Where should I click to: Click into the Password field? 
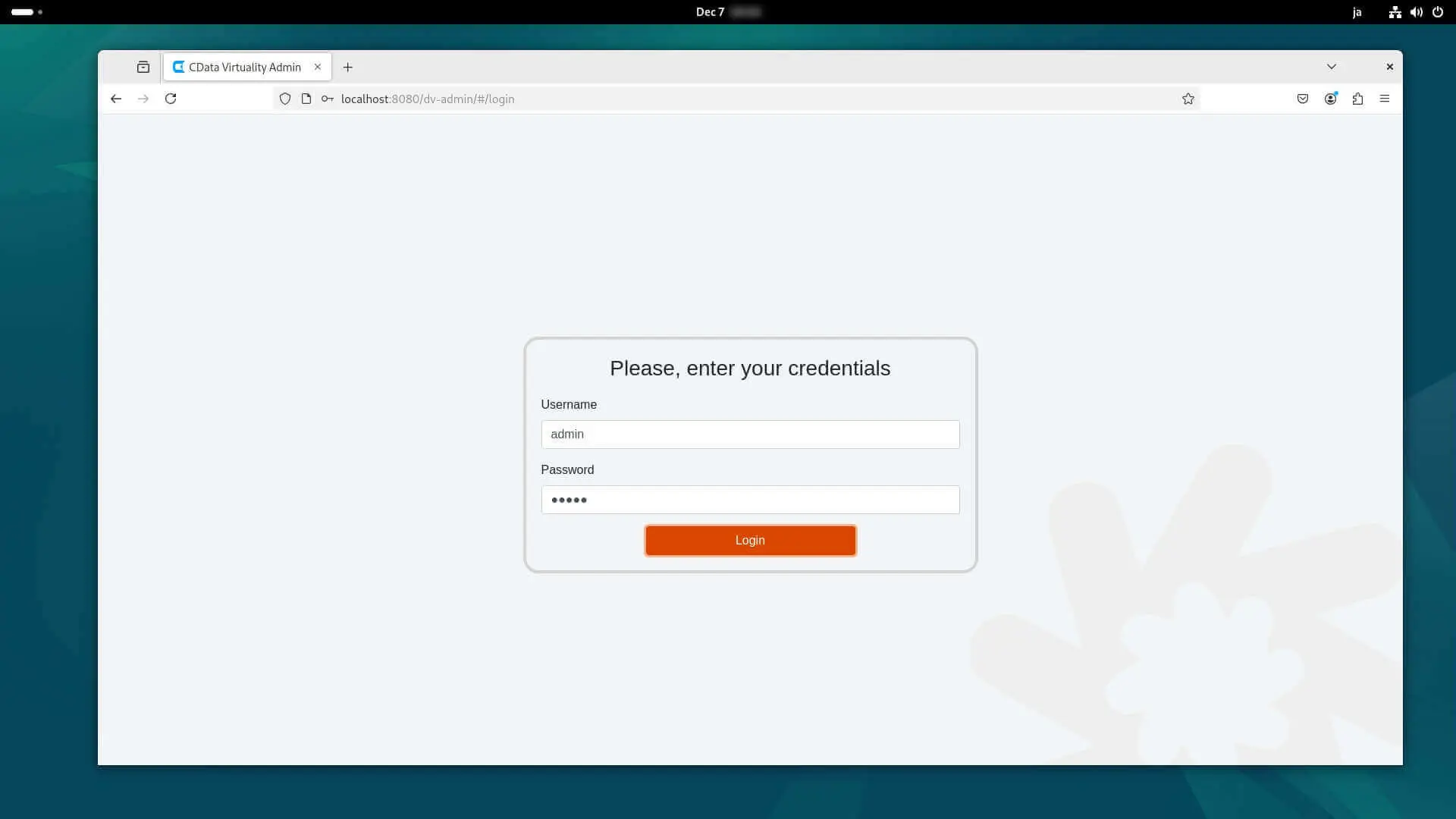[x=750, y=500]
